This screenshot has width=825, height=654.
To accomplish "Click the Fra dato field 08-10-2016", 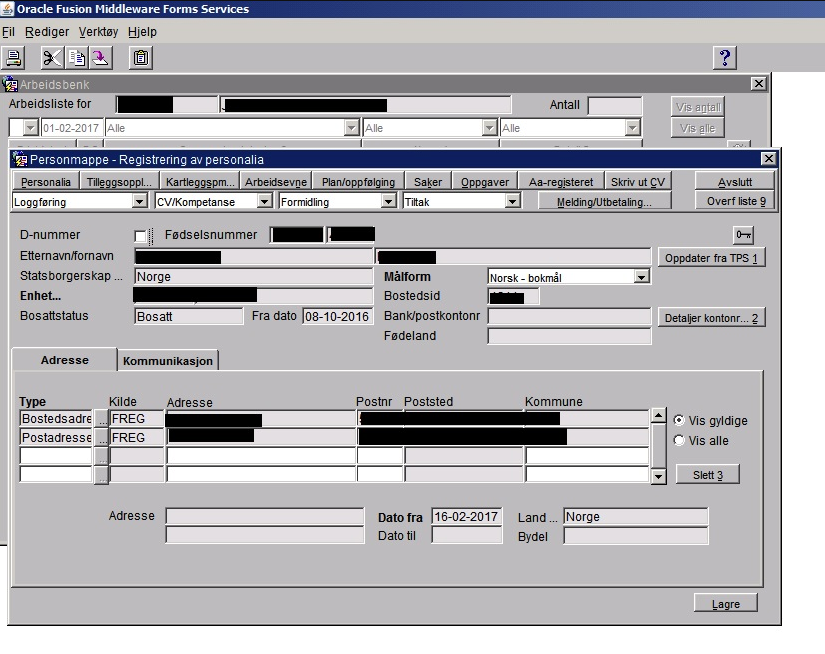I will 337,316.
